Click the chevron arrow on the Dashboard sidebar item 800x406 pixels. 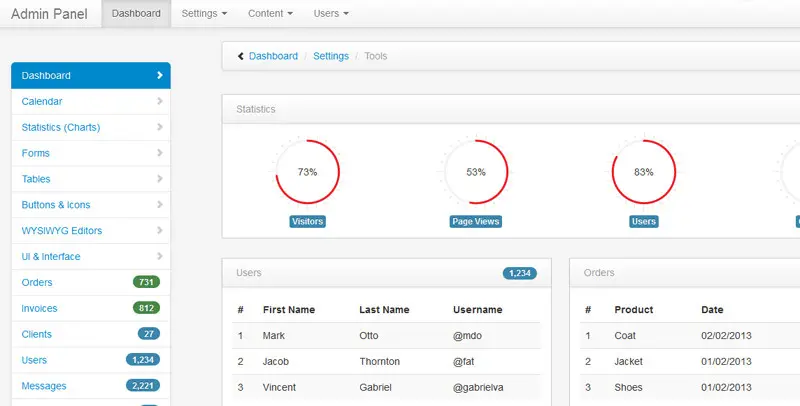pos(160,75)
